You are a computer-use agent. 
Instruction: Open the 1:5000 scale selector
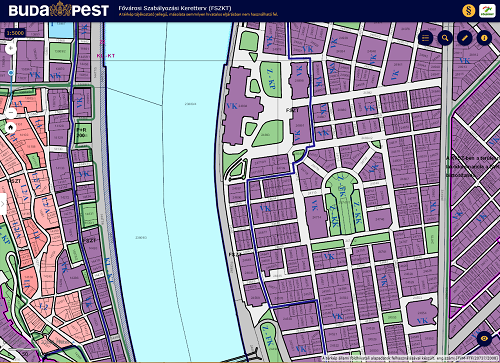click(x=15, y=33)
